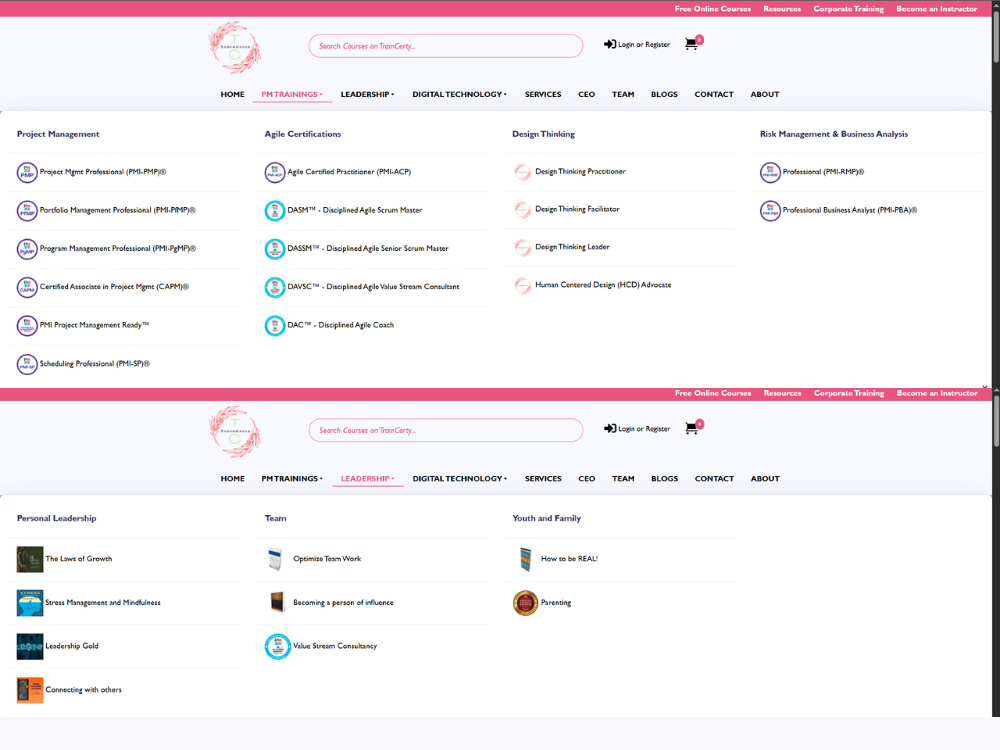Click the Design Thinking column heading
This screenshot has width=1000, height=750.
coord(543,134)
